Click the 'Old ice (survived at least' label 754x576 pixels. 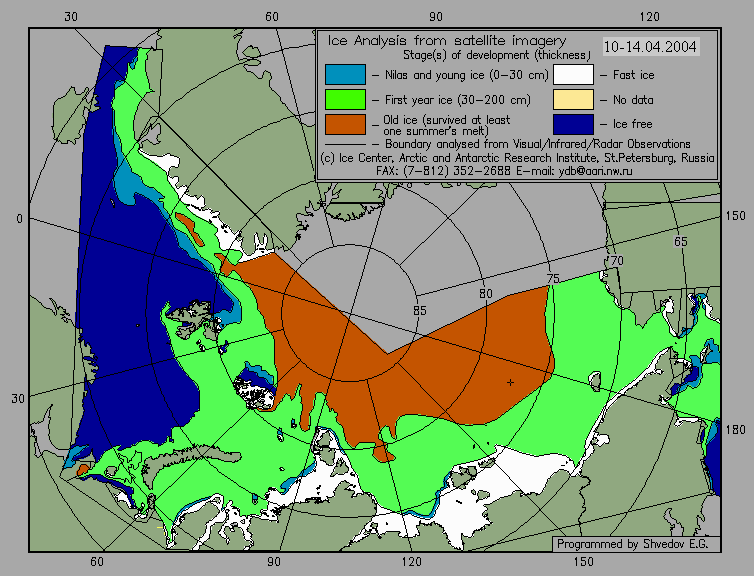[x=446, y=119]
